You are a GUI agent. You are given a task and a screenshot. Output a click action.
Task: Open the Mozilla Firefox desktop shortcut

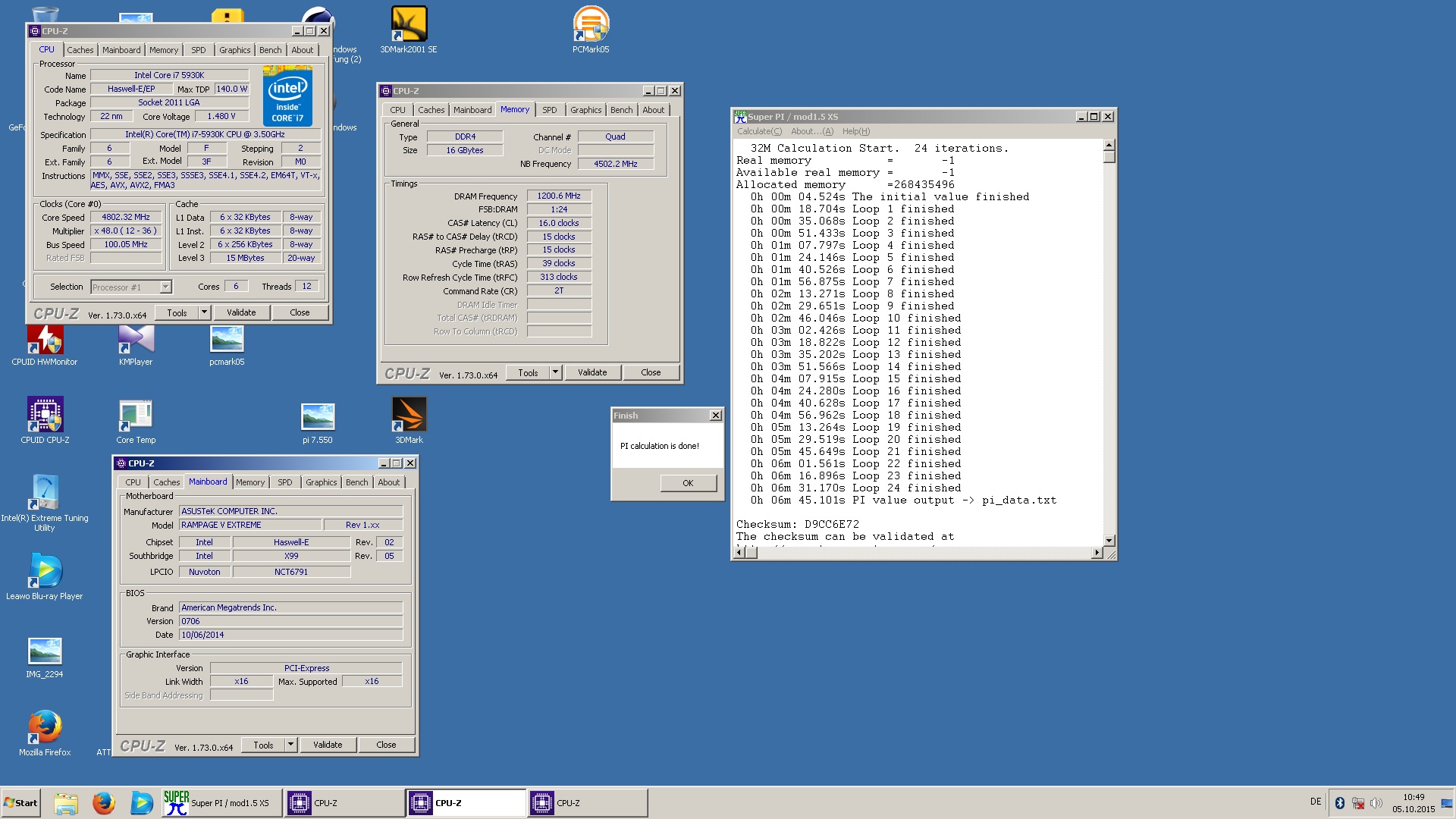pyautogui.click(x=45, y=733)
